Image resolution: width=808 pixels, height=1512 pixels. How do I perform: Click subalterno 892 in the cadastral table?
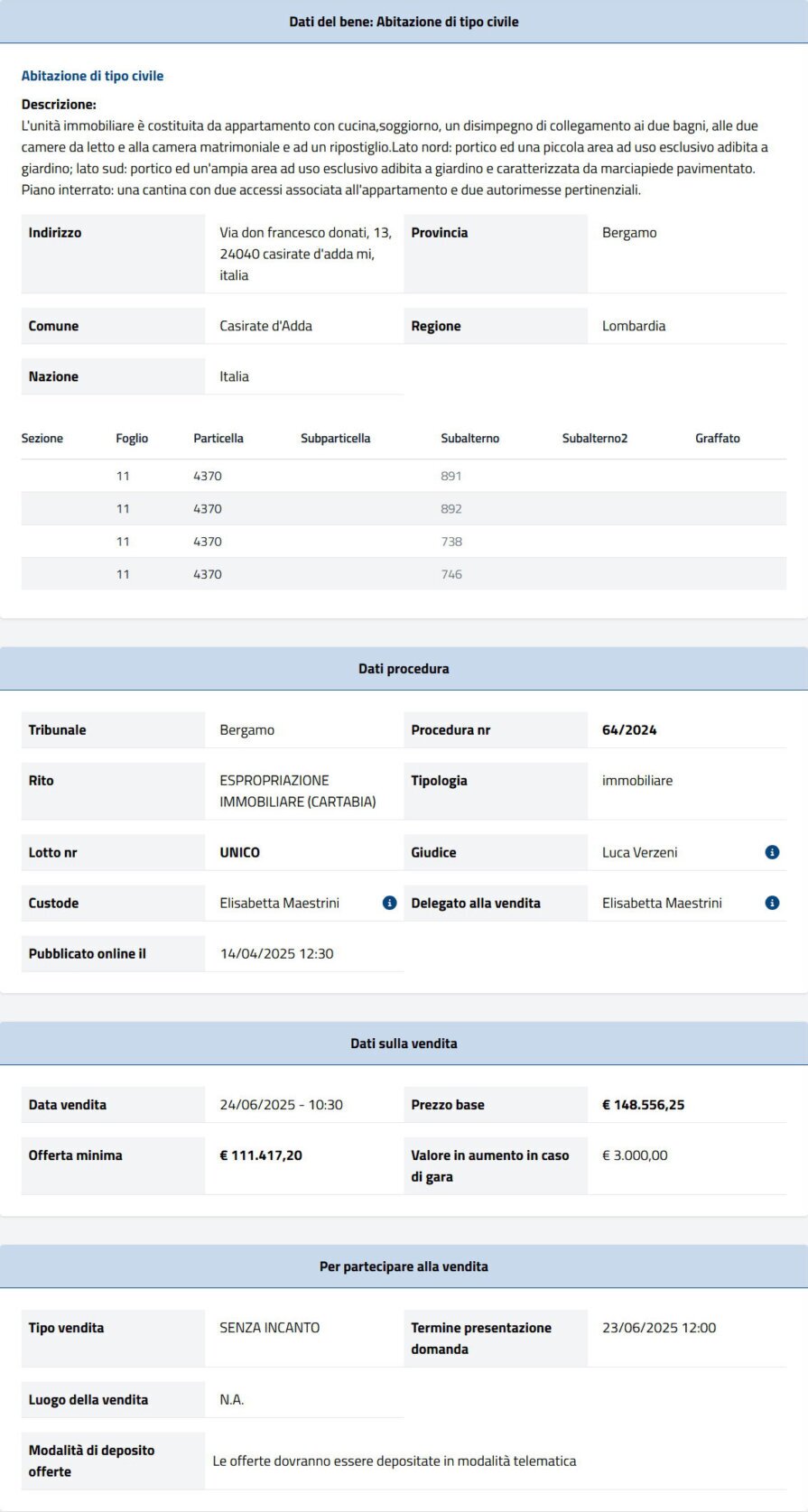(450, 509)
